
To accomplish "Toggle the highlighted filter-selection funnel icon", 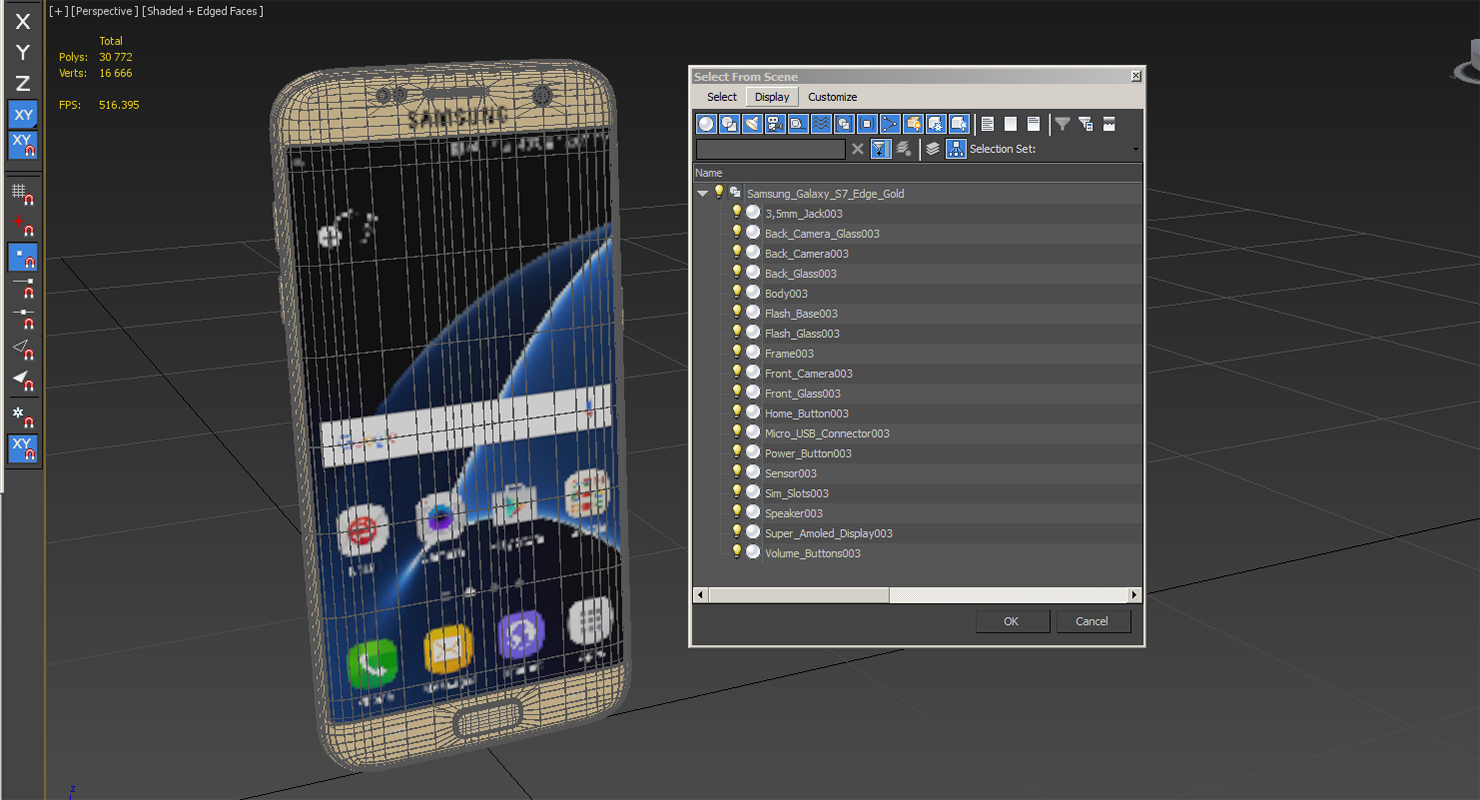I will click(881, 149).
